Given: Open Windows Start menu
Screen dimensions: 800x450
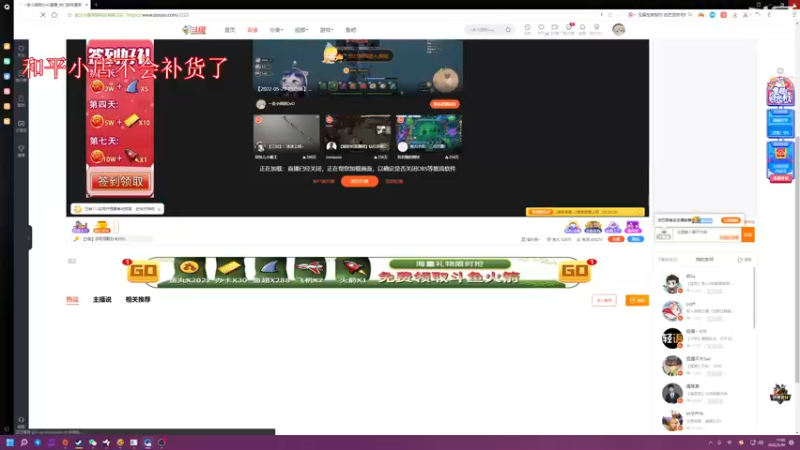Looking at the screenshot, I should pos(10,442).
